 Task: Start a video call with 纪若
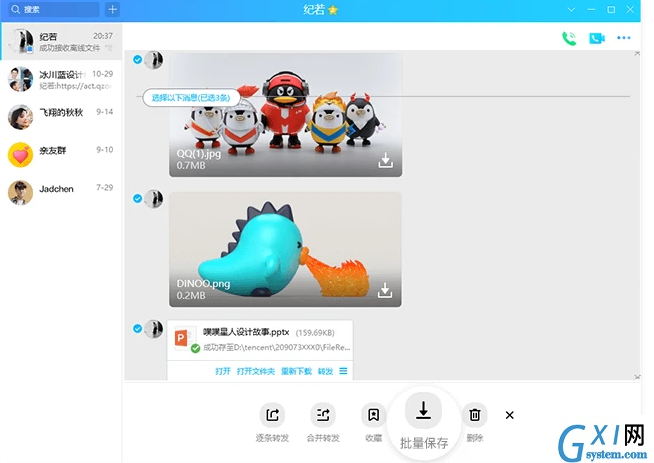point(597,38)
